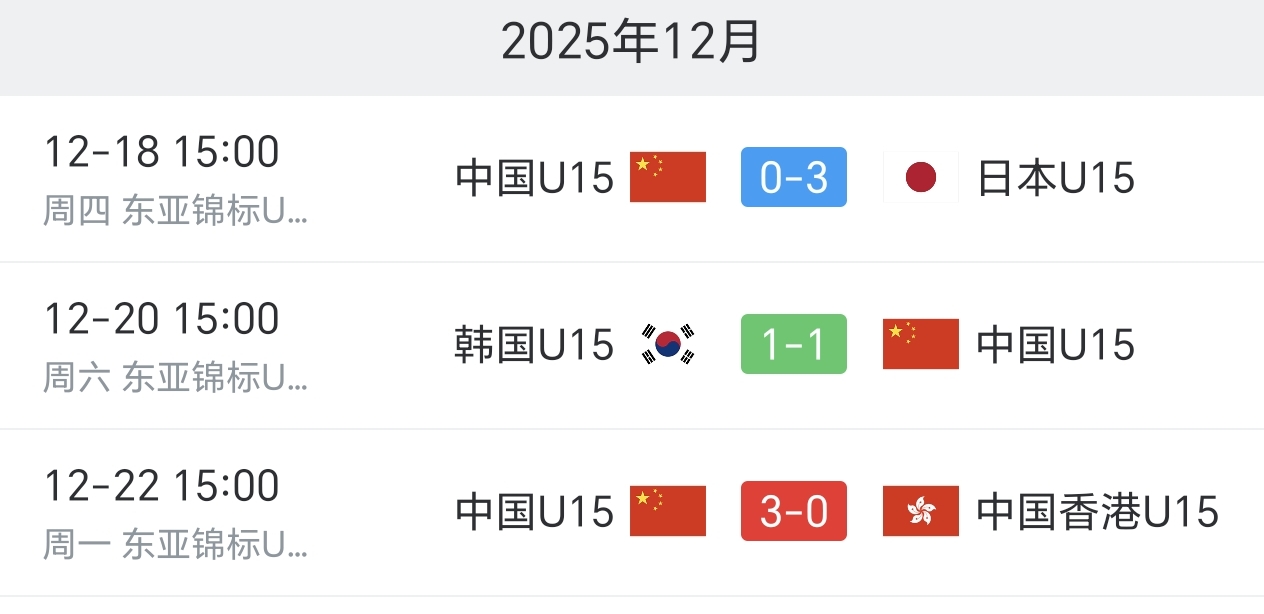The width and height of the screenshot is (1264, 614).
Task: Click the 2025年12月 month header
Action: [632, 43]
